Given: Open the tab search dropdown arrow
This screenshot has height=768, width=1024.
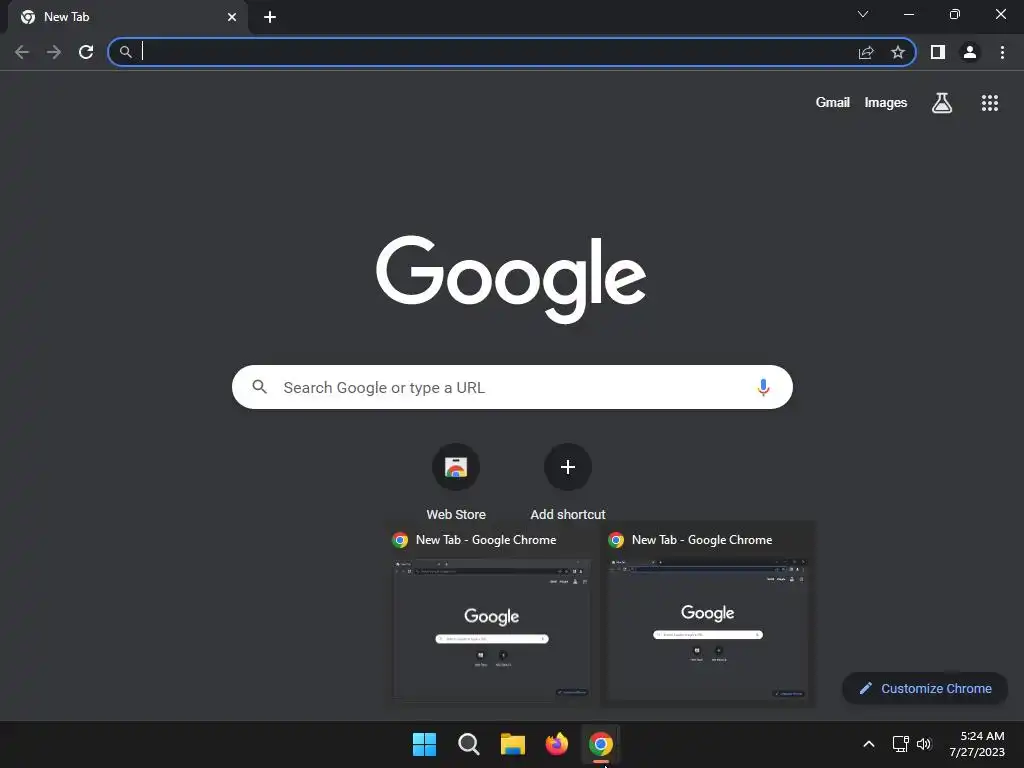Looking at the screenshot, I should pos(863,14).
